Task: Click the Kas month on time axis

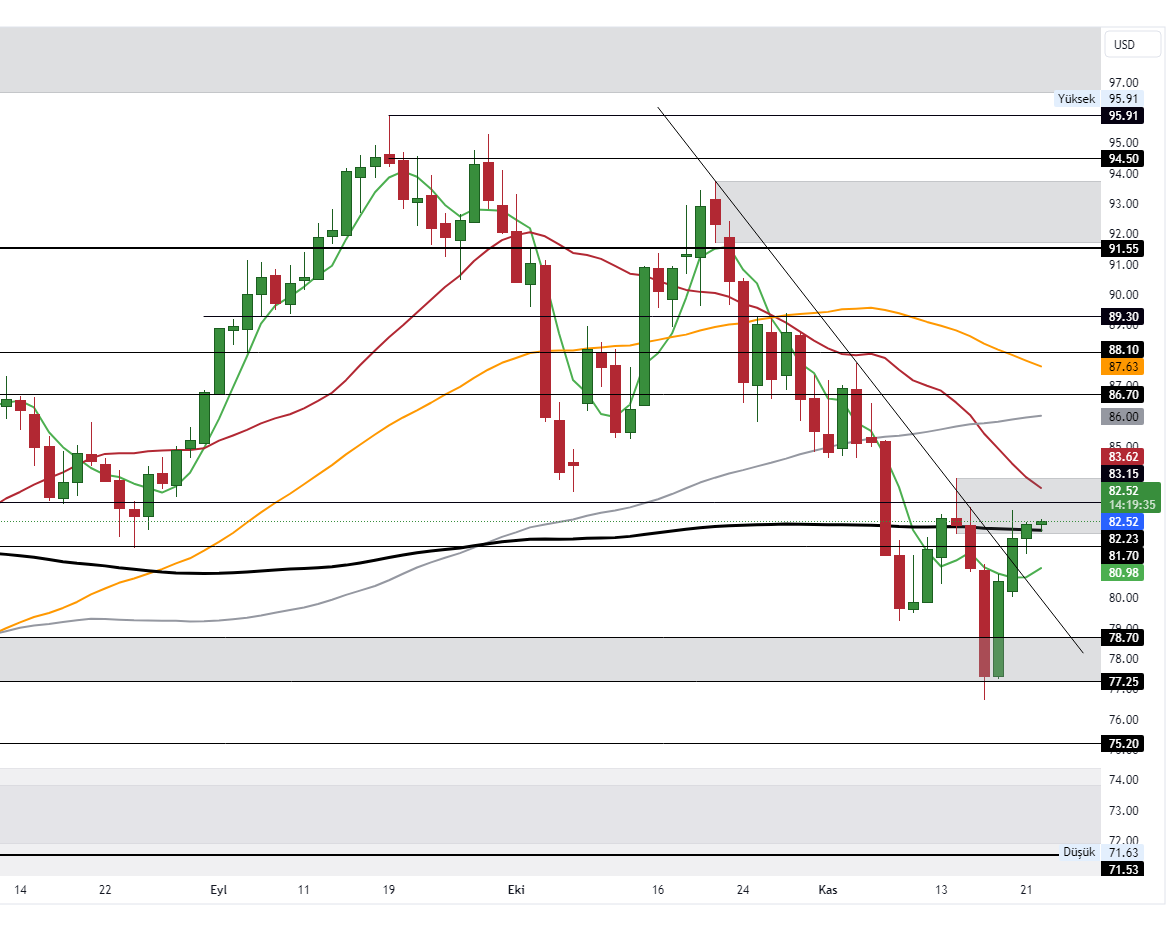Action: 828,890
